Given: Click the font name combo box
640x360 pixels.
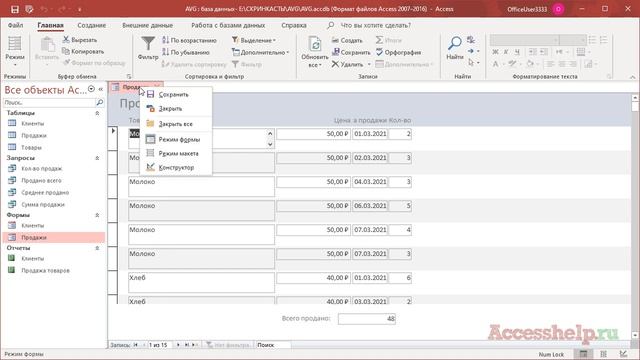Looking at the screenshot, I should [x=524, y=40].
